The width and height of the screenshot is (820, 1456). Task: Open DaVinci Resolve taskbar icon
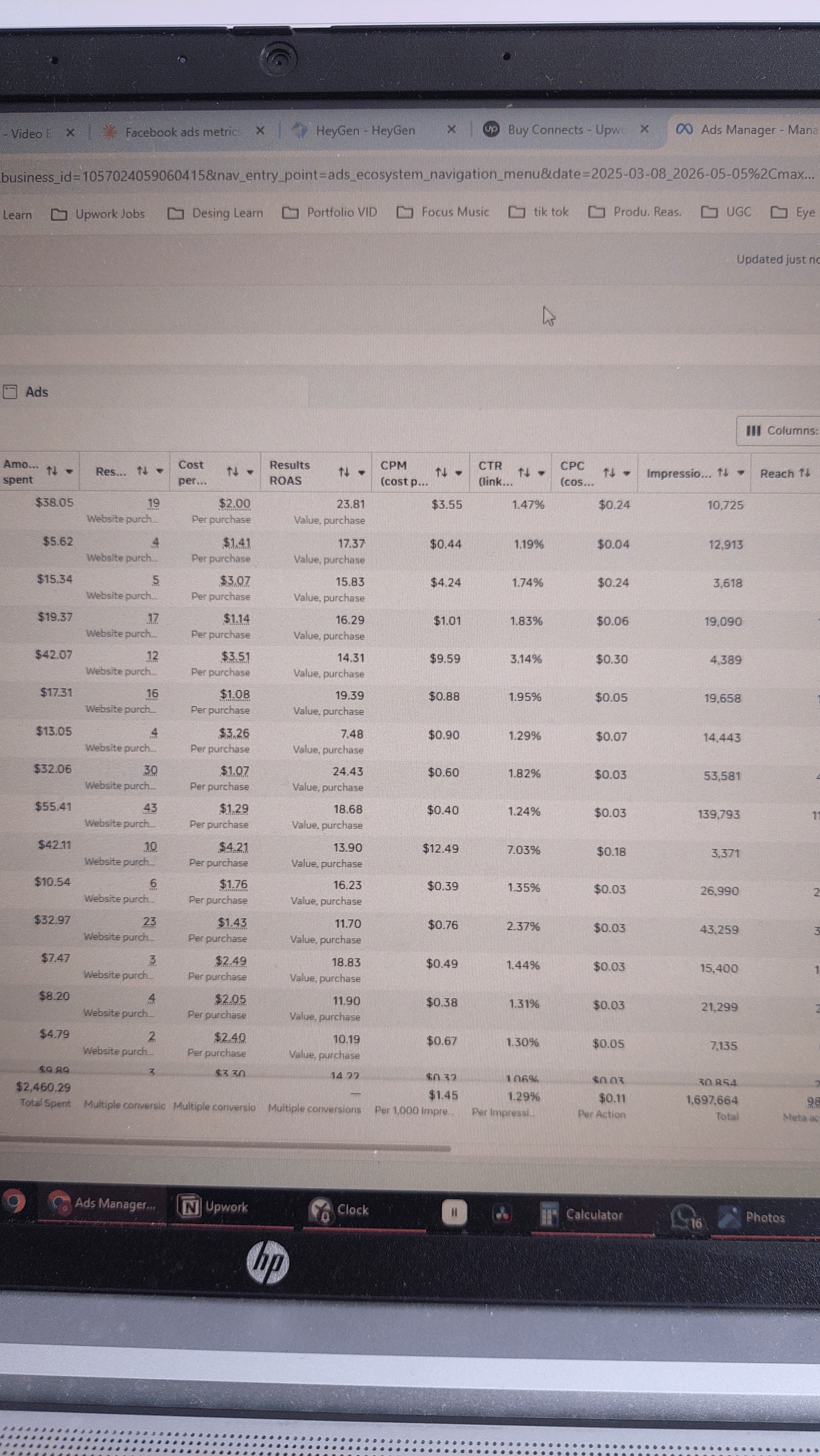click(x=502, y=1213)
